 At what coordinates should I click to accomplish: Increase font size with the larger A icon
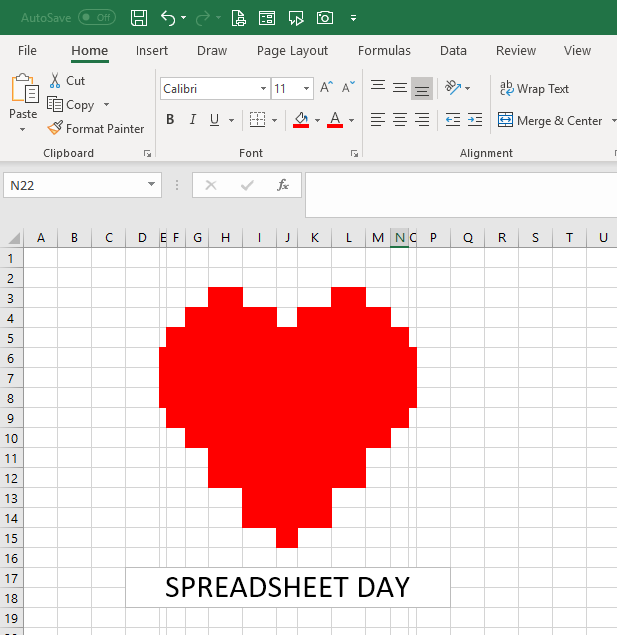pyautogui.click(x=326, y=87)
